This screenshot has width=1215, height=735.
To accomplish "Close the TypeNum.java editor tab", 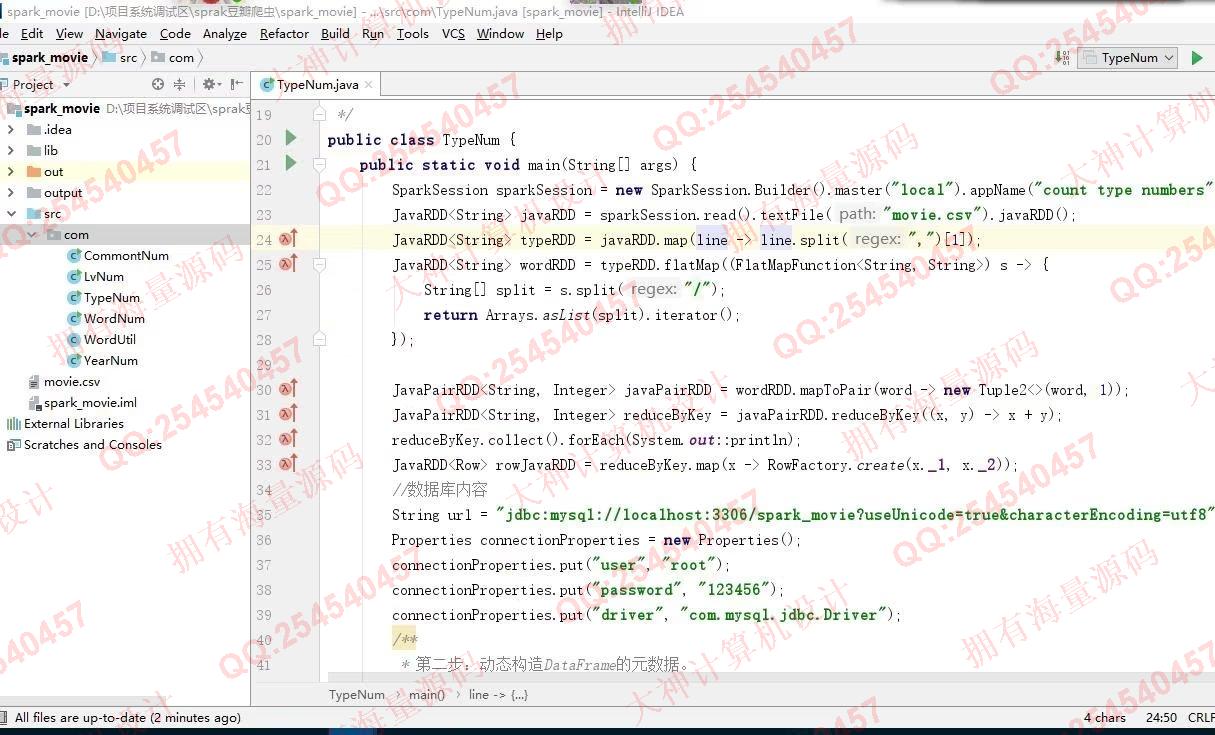I will pos(368,85).
